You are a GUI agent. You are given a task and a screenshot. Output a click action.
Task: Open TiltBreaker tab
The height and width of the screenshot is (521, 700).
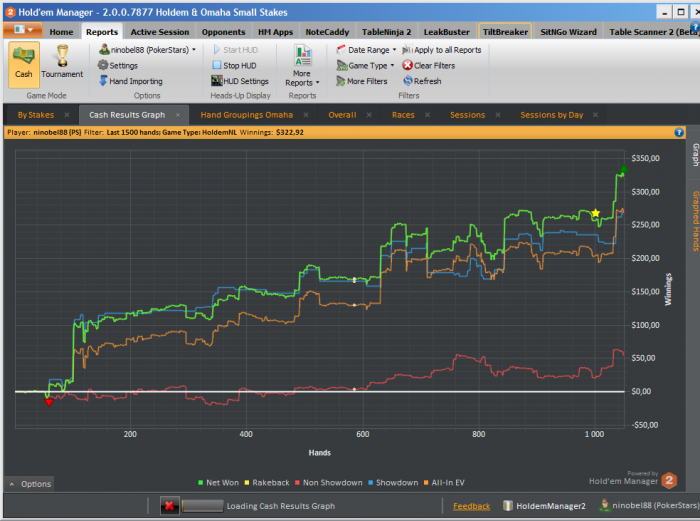pos(505,32)
